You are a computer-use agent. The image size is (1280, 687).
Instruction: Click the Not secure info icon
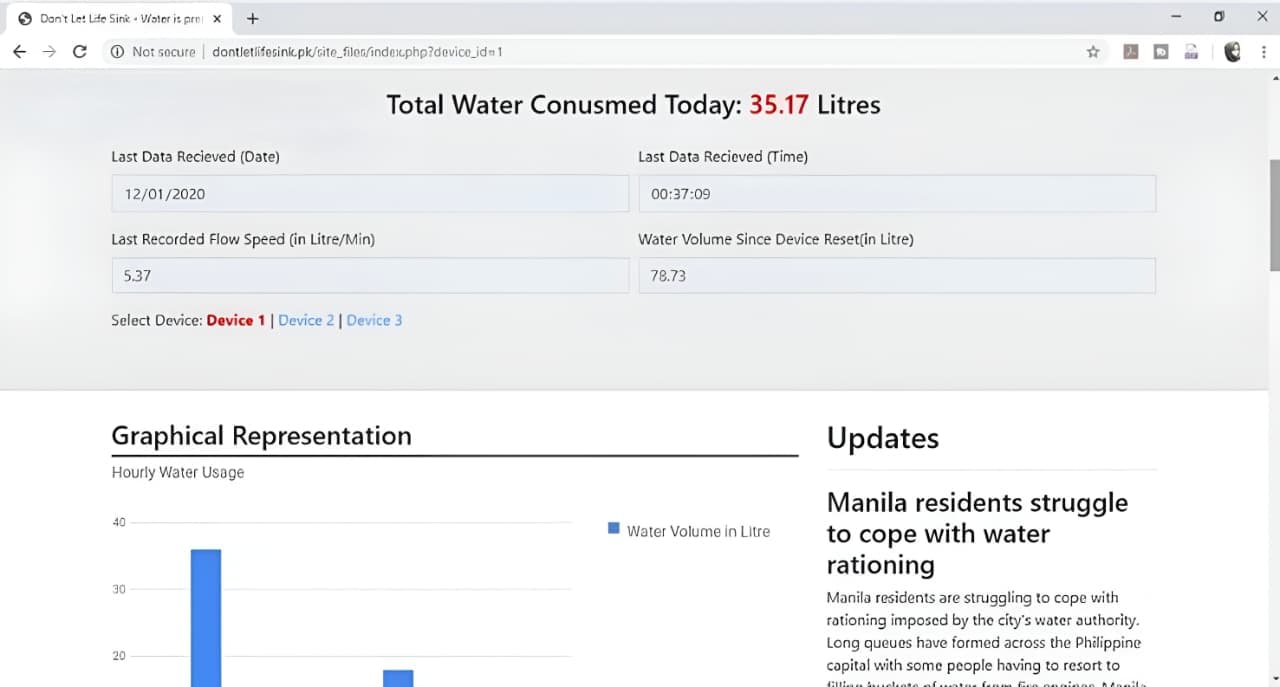pyautogui.click(x=119, y=51)
